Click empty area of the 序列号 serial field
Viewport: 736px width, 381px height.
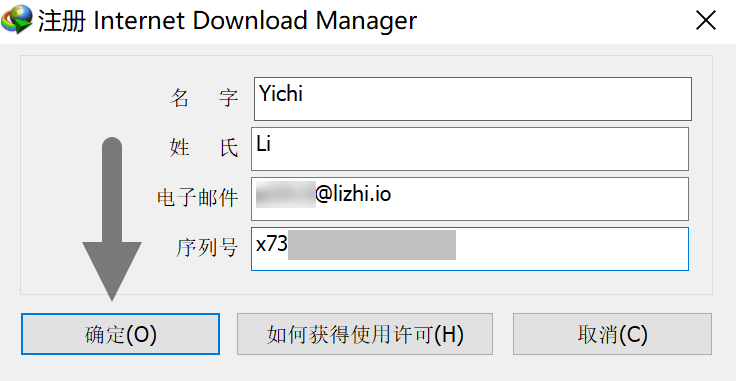[x=573, y=249]
